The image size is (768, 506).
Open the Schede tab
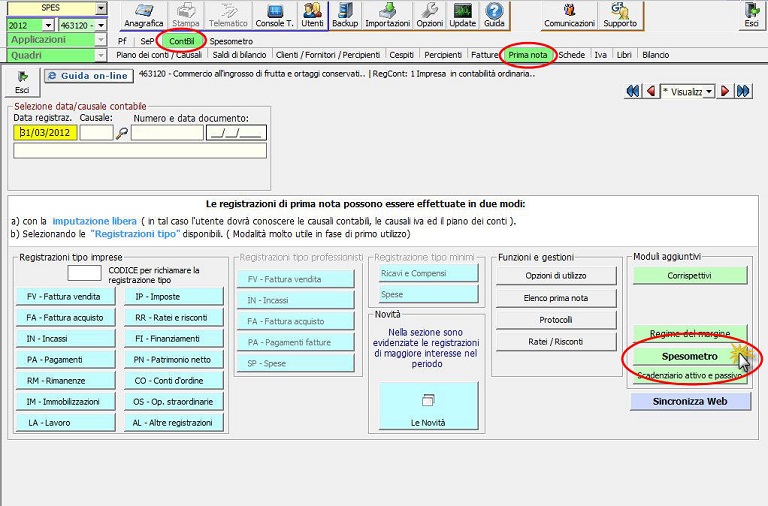coord(572,55)
